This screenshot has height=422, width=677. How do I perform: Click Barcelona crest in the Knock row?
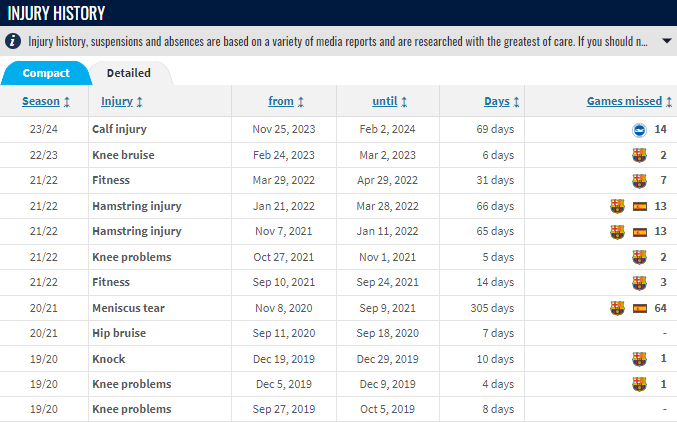pos(639,359)
